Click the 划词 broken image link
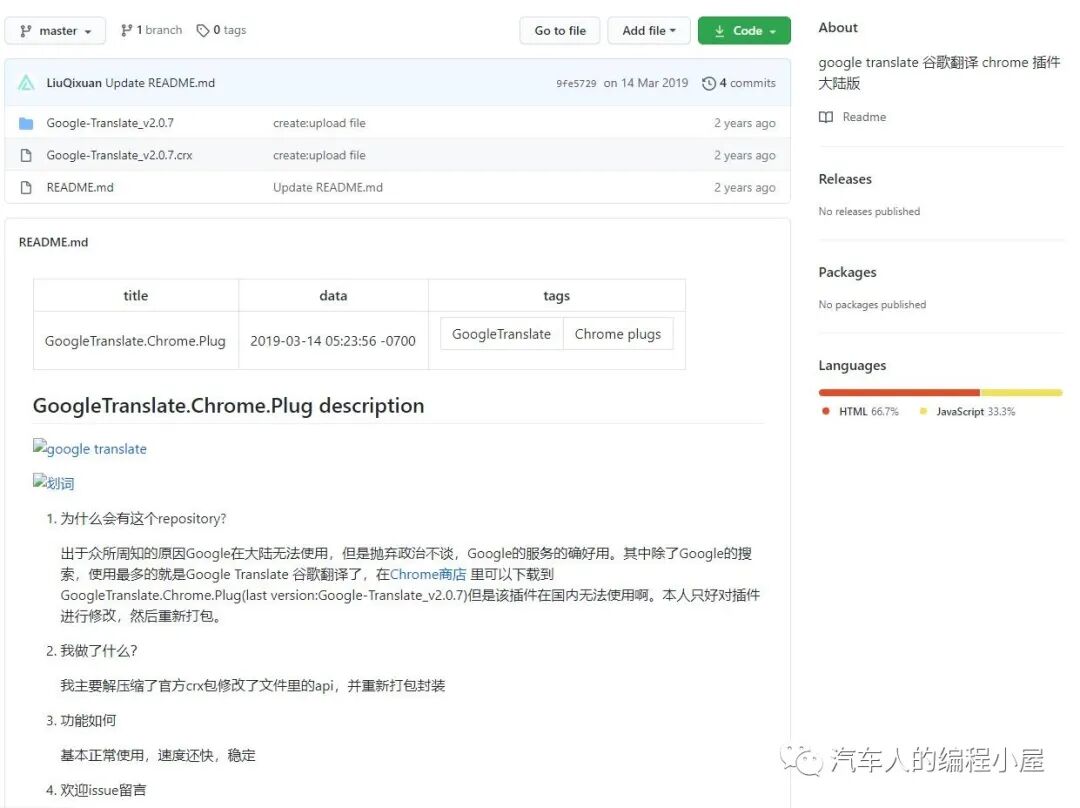 click(x=54, y=483)
